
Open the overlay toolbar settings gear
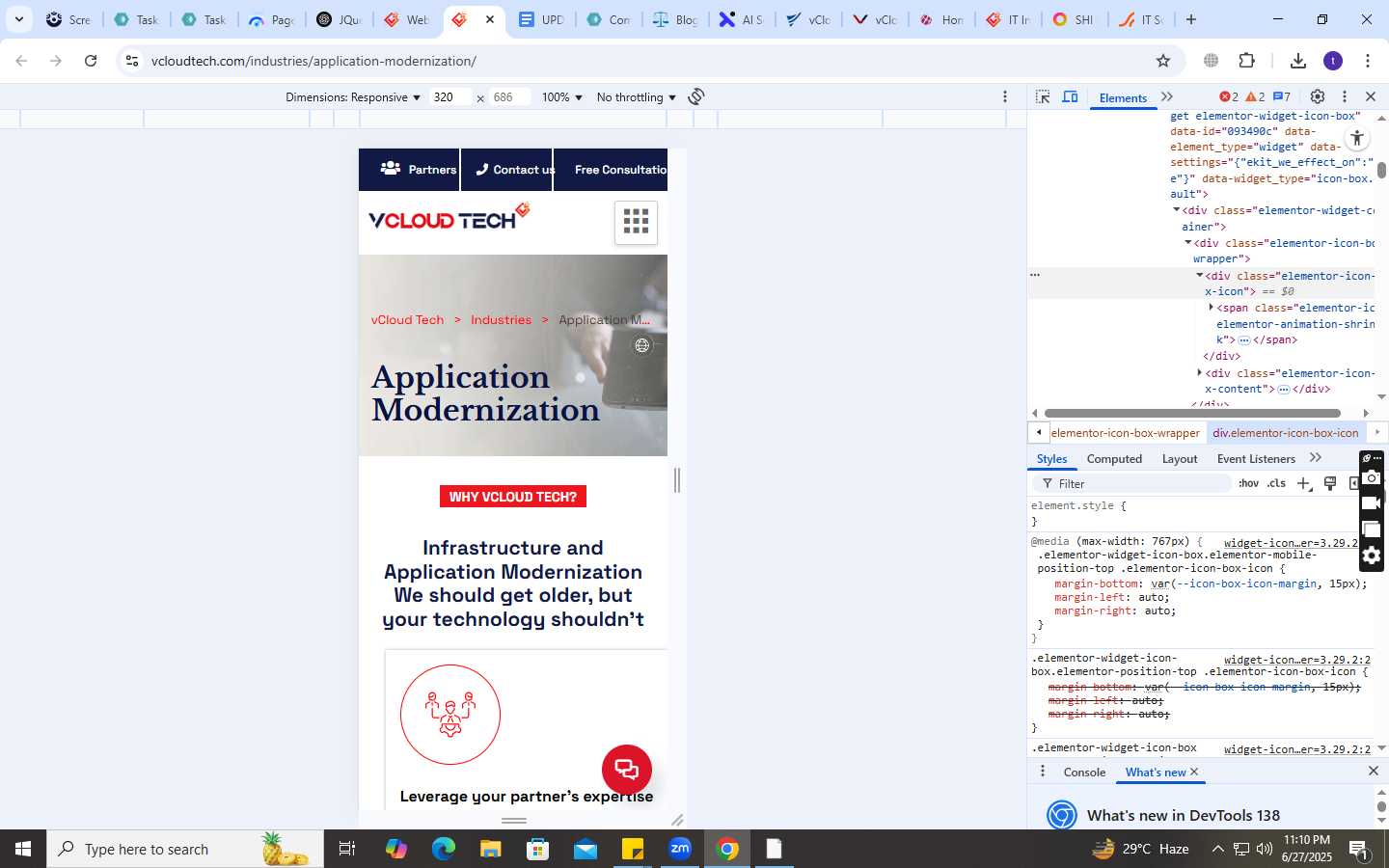(1372, 556)
